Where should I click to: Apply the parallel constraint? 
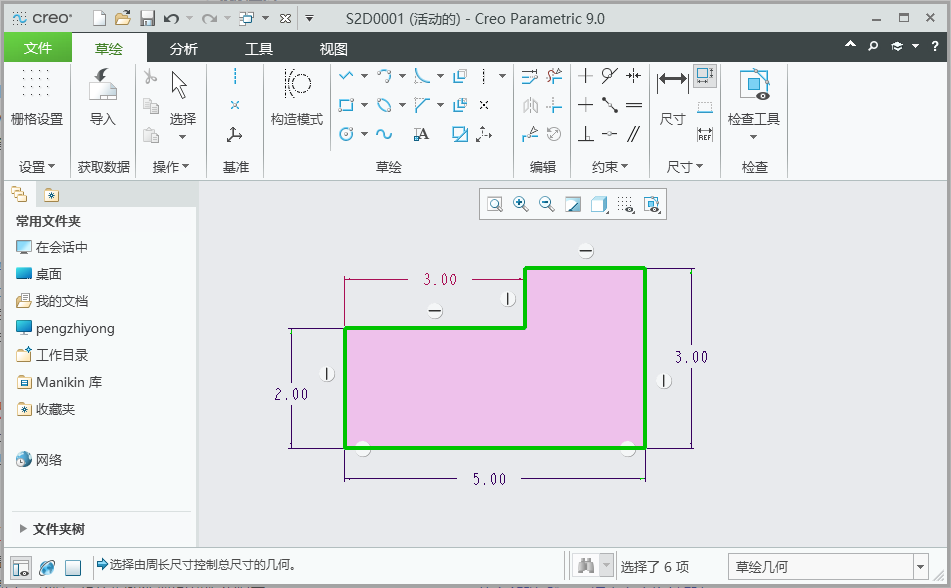coord(634,134)
